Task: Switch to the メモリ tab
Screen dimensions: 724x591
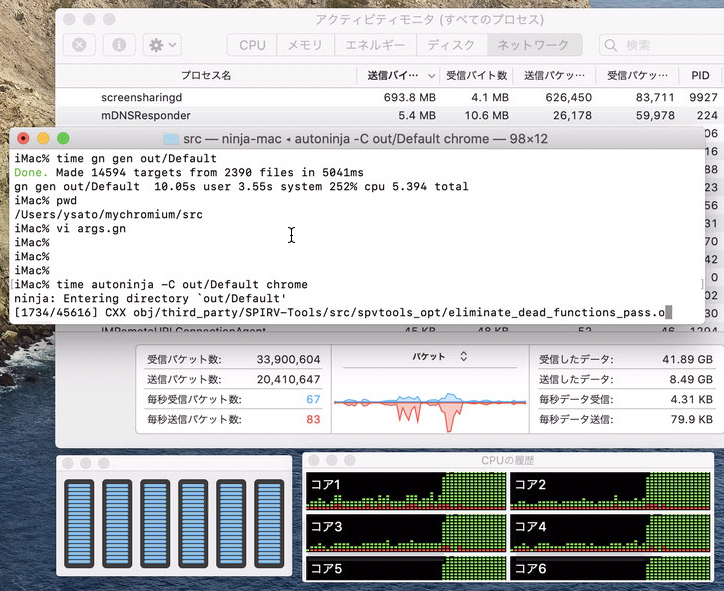Action: point(305,45)
